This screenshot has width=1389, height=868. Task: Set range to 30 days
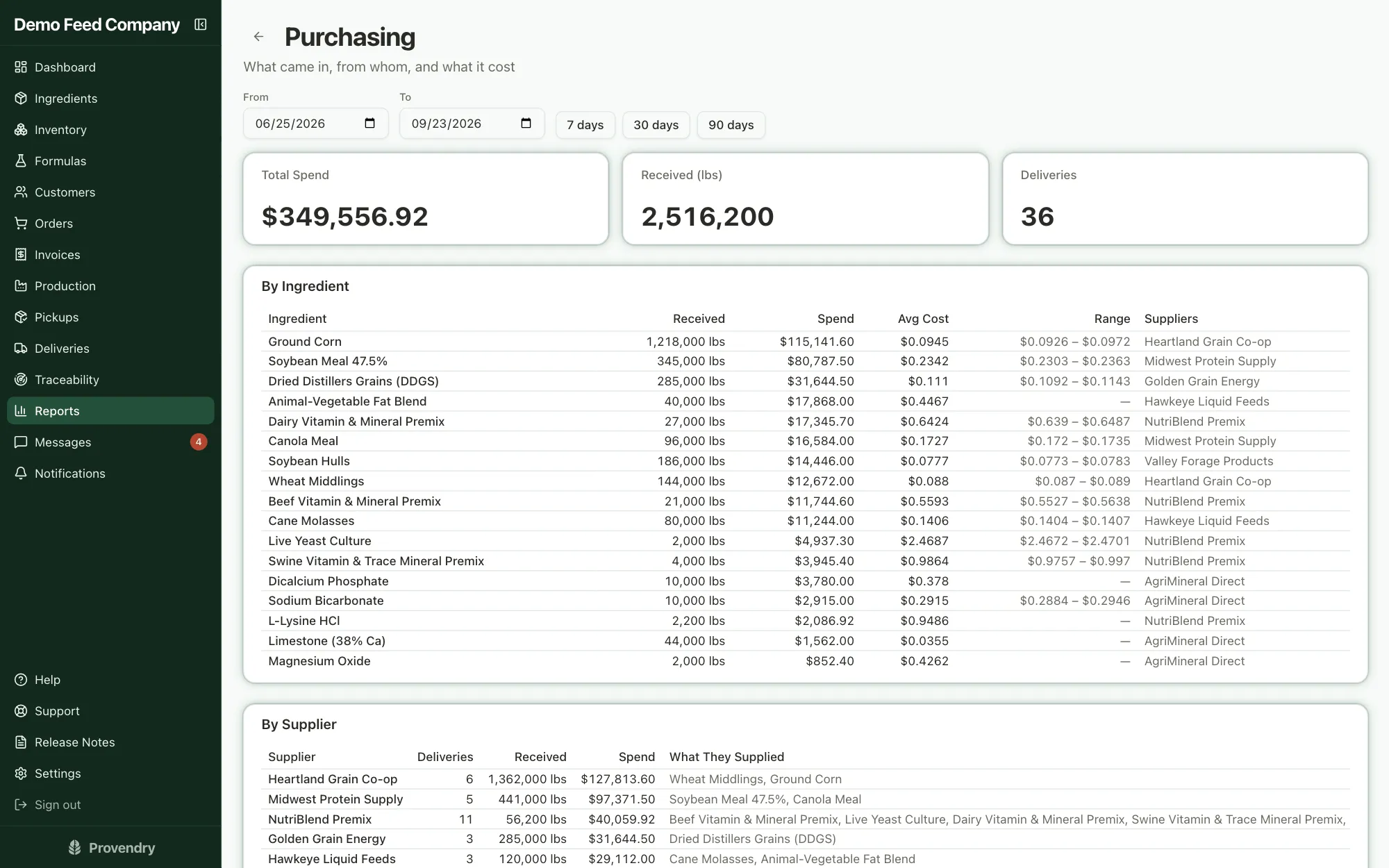point(656,125)
